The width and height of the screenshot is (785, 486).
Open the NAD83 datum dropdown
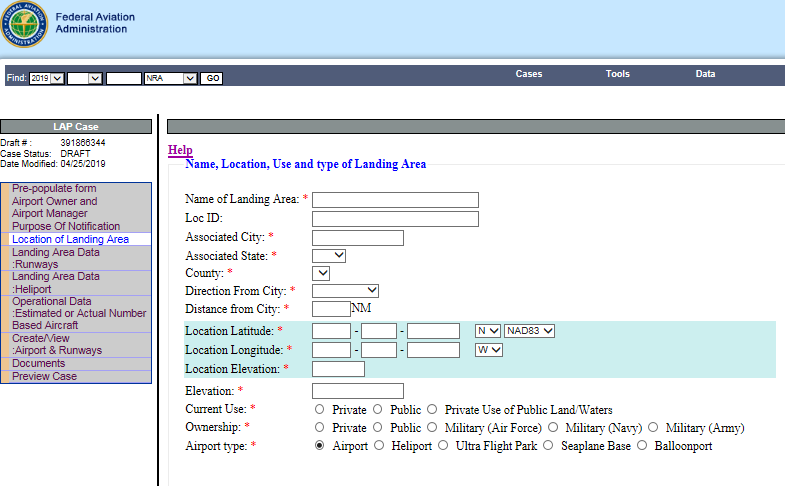[x=530, y=331]
